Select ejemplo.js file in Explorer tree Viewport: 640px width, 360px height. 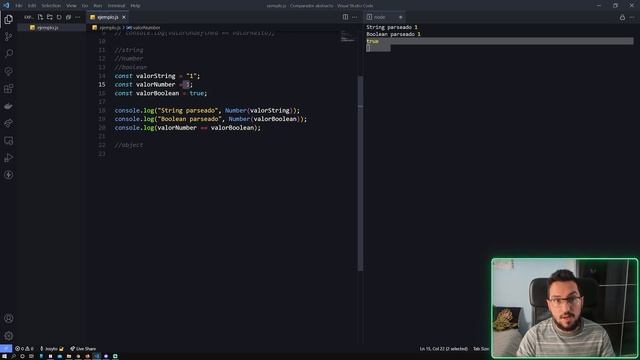(x=51, y=28)
